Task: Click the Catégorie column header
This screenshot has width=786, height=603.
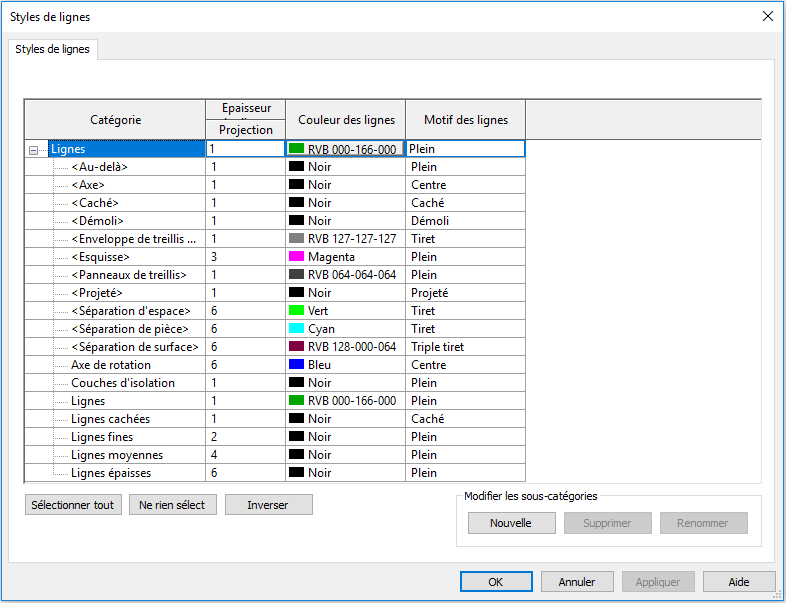Action: click(x=115, y=120)
